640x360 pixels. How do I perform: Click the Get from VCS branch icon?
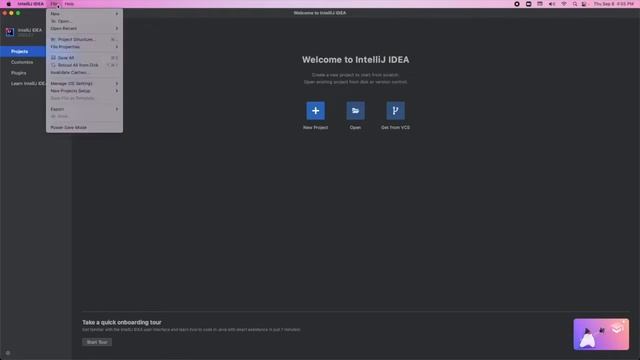click(x=396, y=111)
